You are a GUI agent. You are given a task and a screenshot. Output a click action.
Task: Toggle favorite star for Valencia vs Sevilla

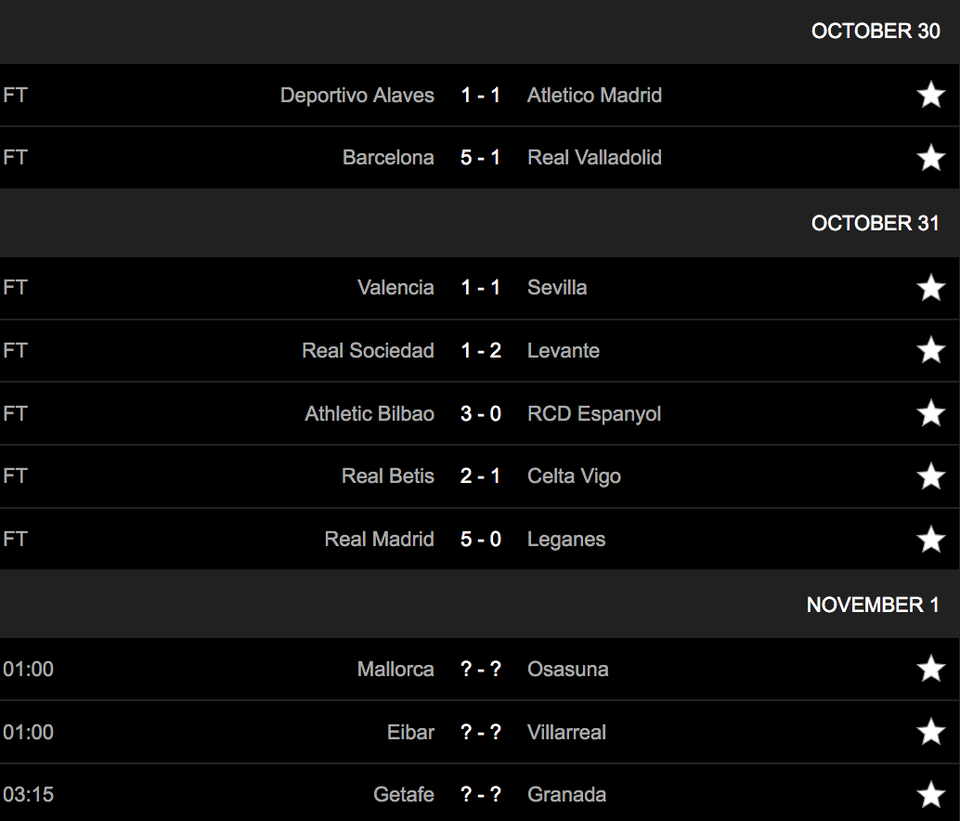(931, 288)
